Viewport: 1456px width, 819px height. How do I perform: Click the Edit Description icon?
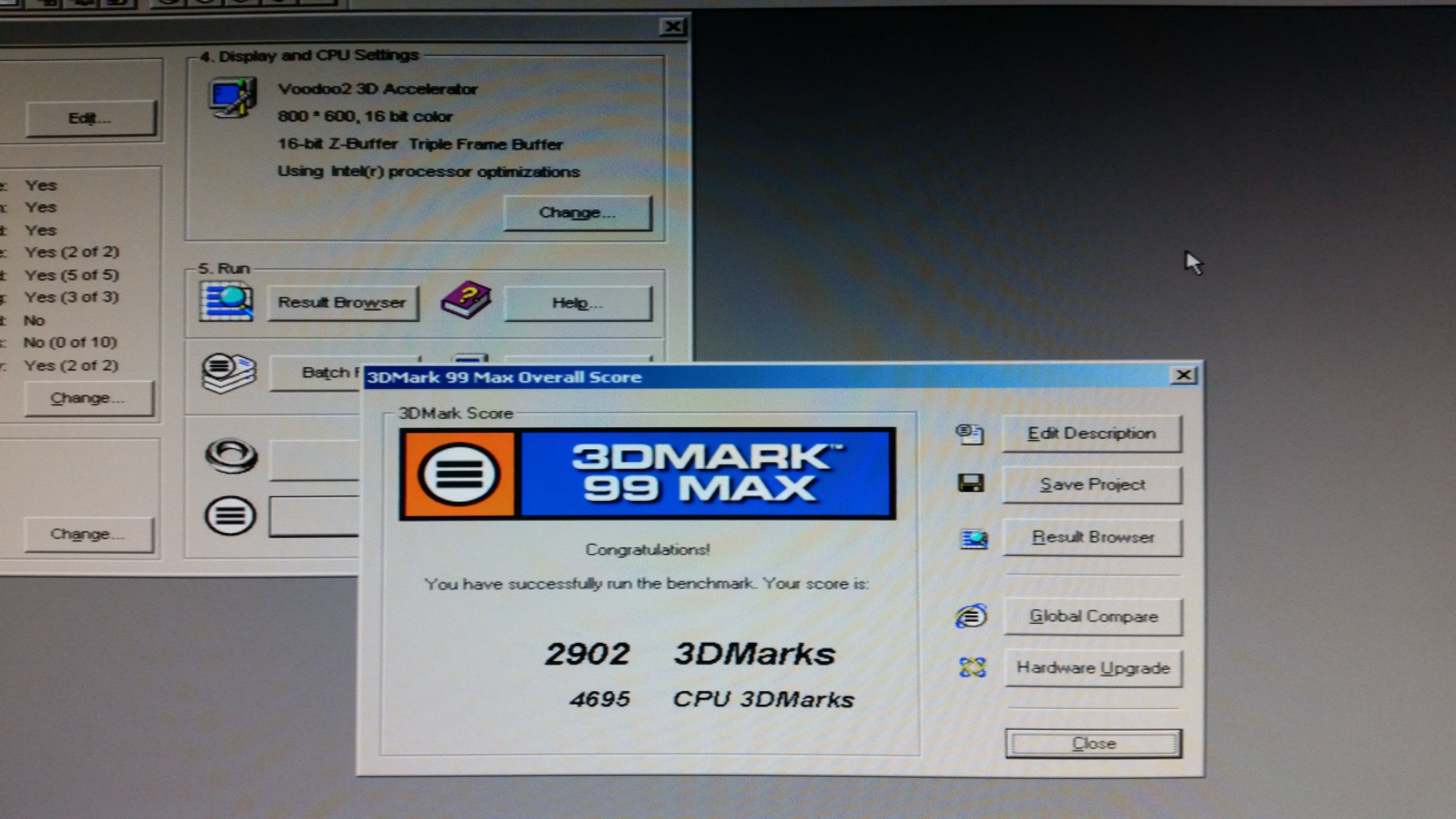point(970,434)
